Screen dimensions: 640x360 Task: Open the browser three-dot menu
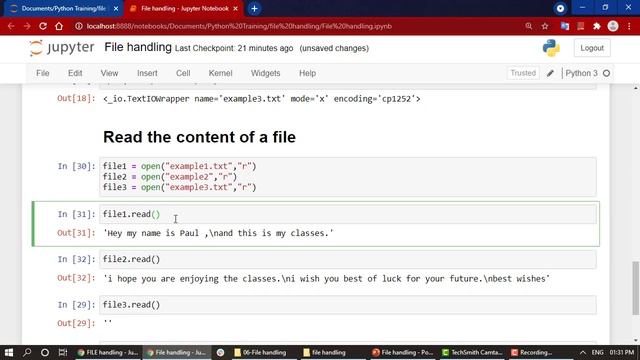pyautogui.click(x=629, y=26)
